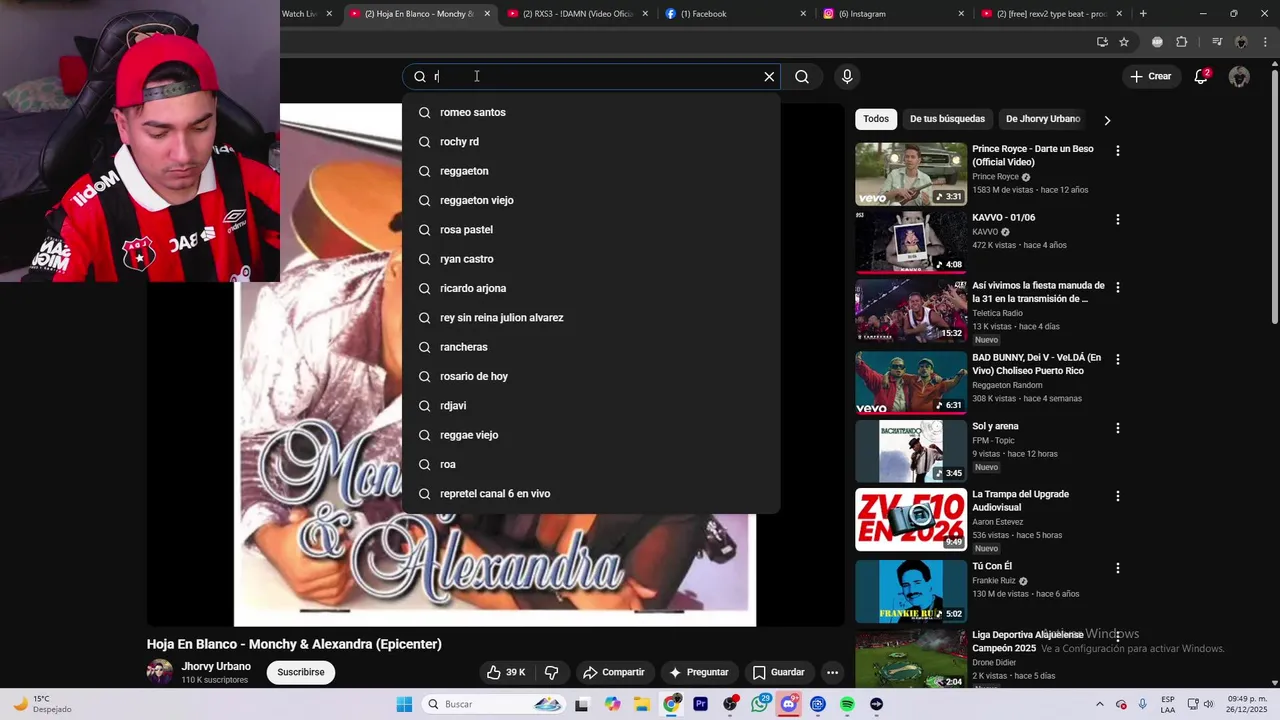Select the De tus búsquedas chip
Screen dimensions: 1280x720
coord(947,119)
